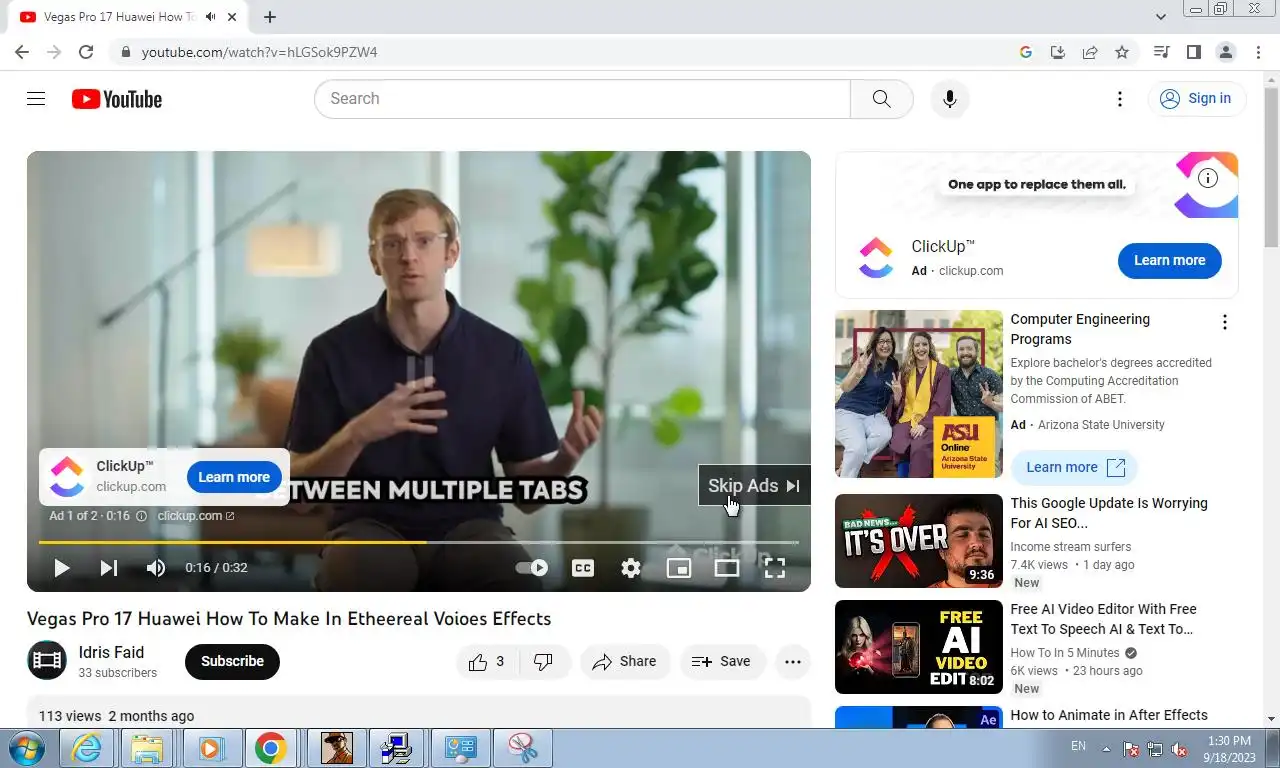
Task: Open the Chrome three-dot menu
Action: (1257, 52)
